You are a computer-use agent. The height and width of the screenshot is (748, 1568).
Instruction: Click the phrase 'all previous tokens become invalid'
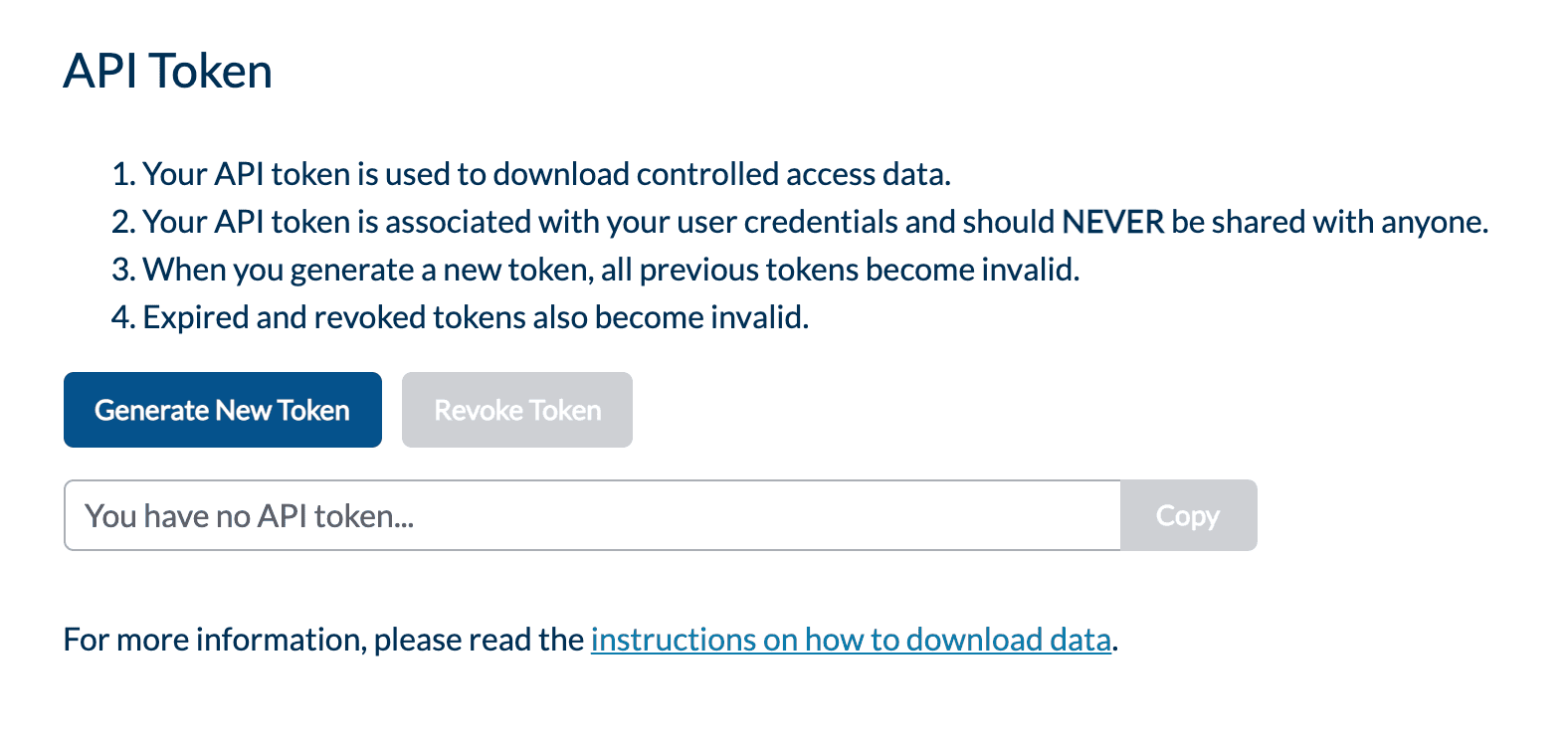[x=840, y=270]
